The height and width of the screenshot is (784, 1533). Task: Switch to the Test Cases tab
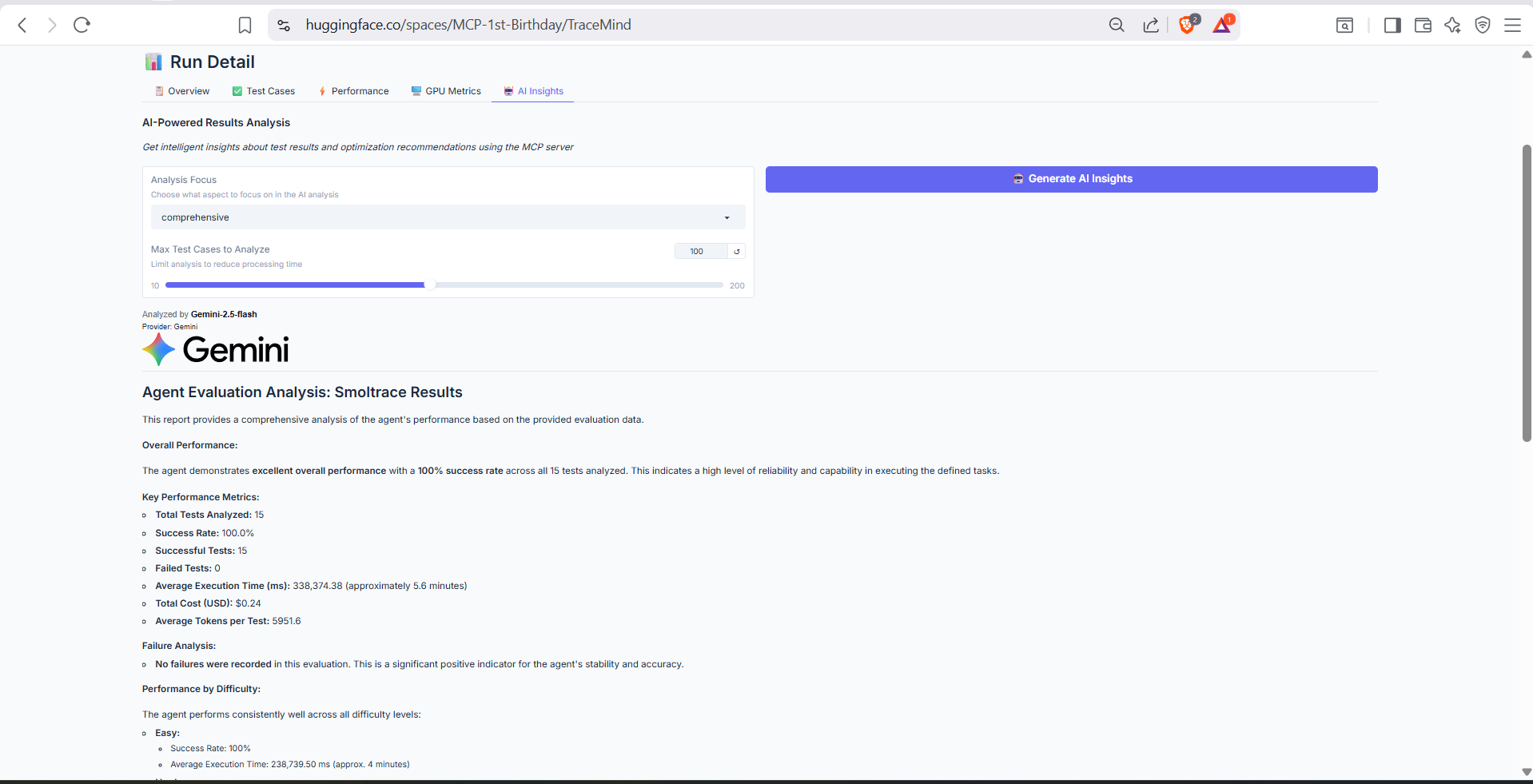coord(264,91)
